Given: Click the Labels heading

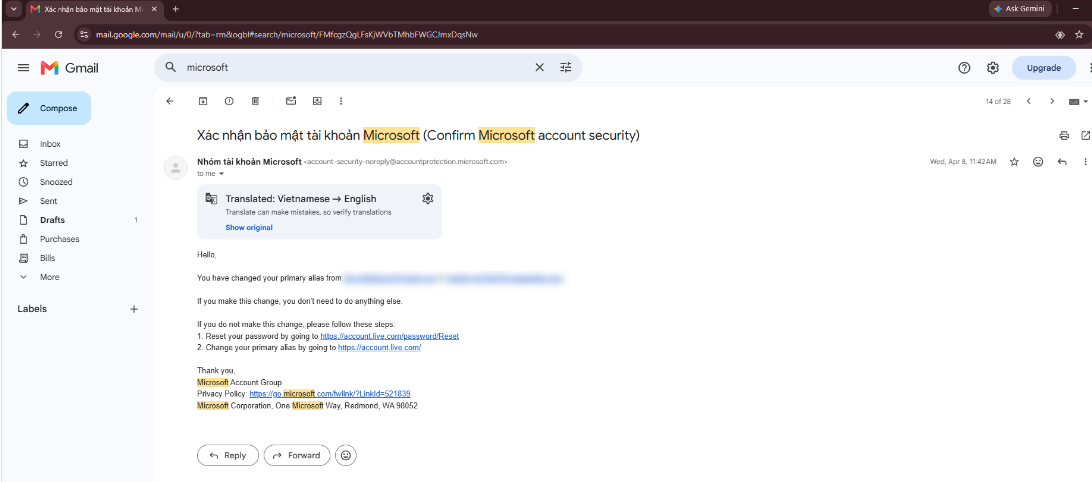Looking at the screenshot, I should [x=32, y=309].
